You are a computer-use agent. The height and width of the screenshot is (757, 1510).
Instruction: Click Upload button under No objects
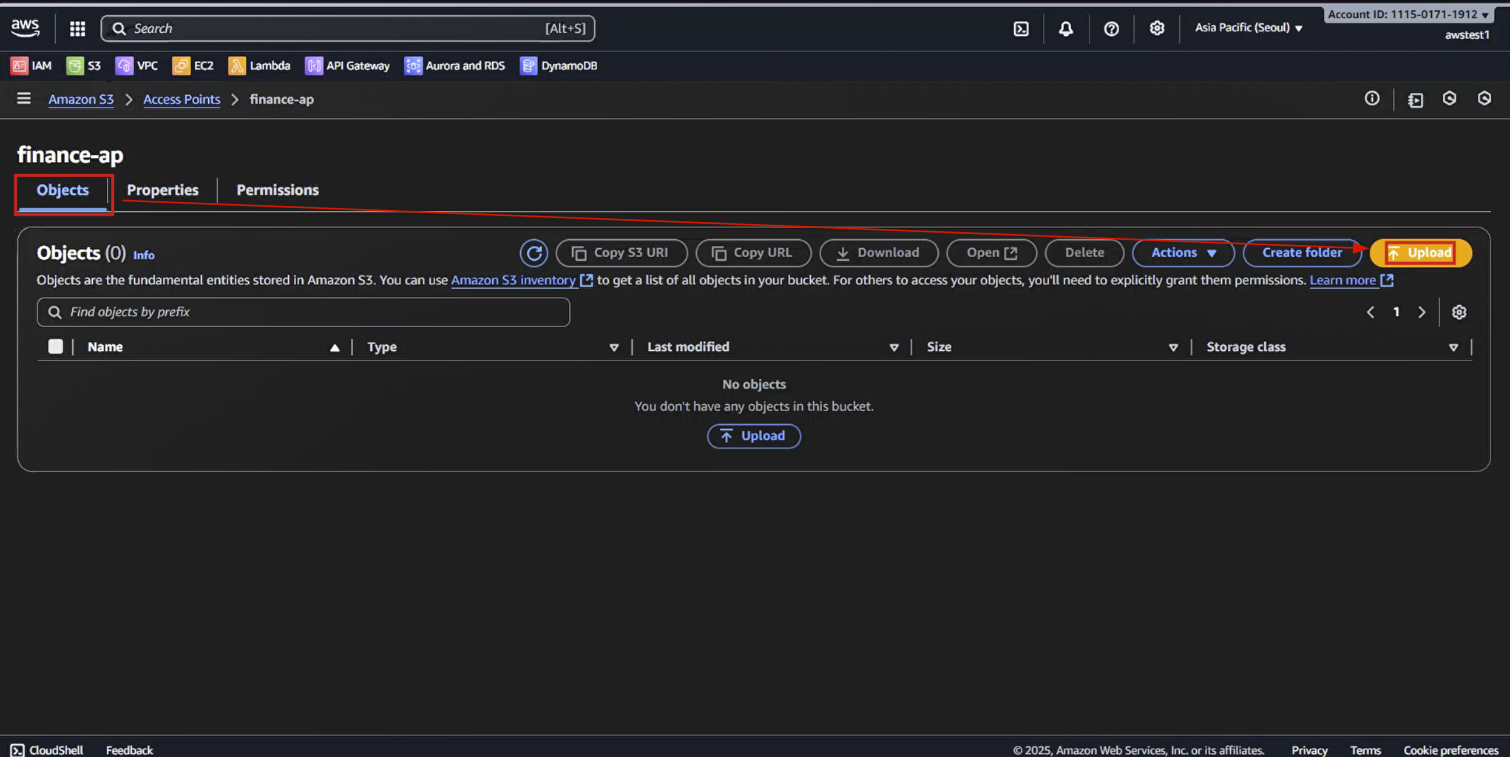[x=754, y=436]
